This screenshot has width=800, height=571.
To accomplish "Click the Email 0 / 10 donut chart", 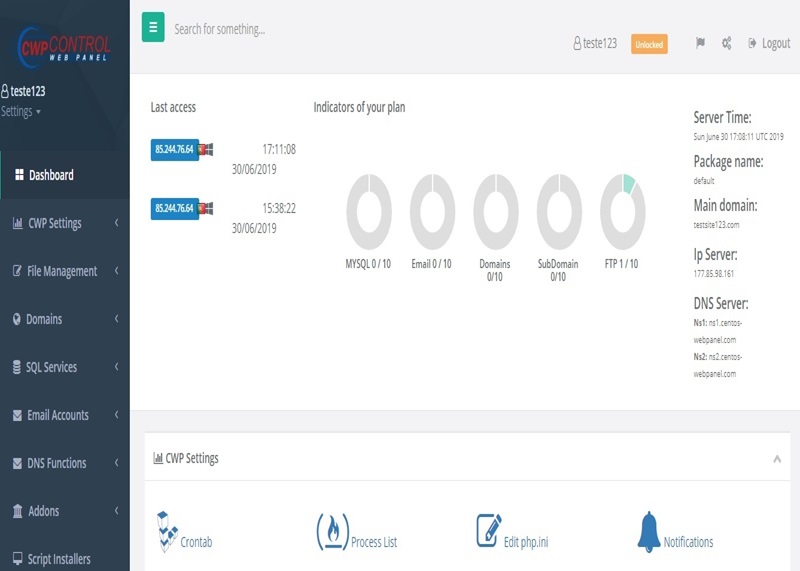I will click(432, 211).
